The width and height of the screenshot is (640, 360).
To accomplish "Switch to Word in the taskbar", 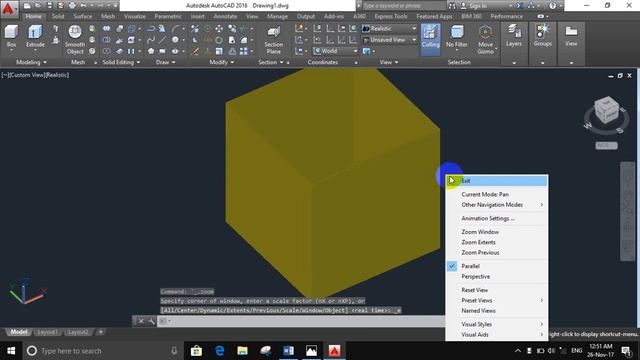I will click(288, 351).
